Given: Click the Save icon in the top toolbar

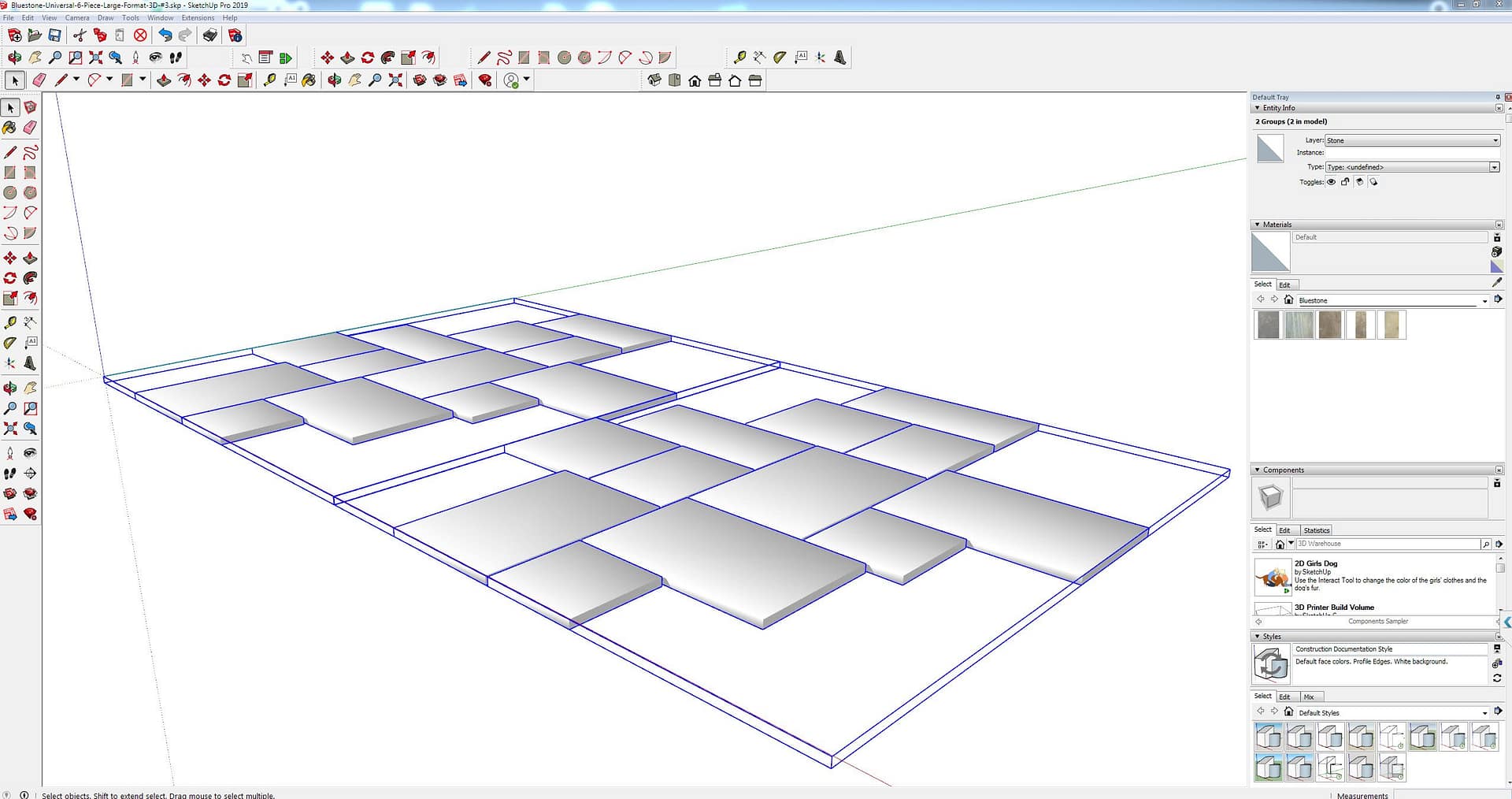Looking at the screenshot, I should coord(54,35).
